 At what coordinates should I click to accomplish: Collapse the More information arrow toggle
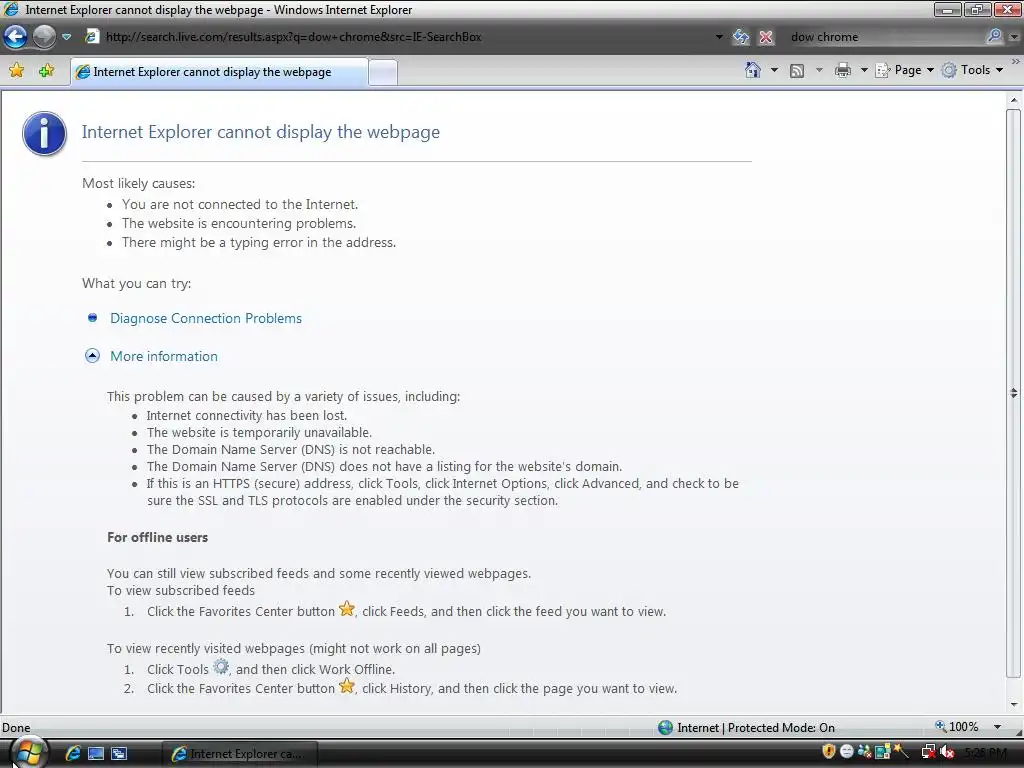pyautogui.click(x=92, y=356)
